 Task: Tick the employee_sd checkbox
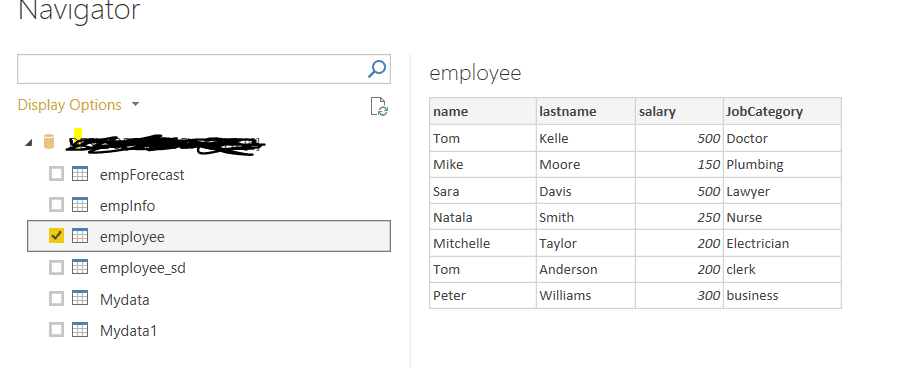click(56, 268)
